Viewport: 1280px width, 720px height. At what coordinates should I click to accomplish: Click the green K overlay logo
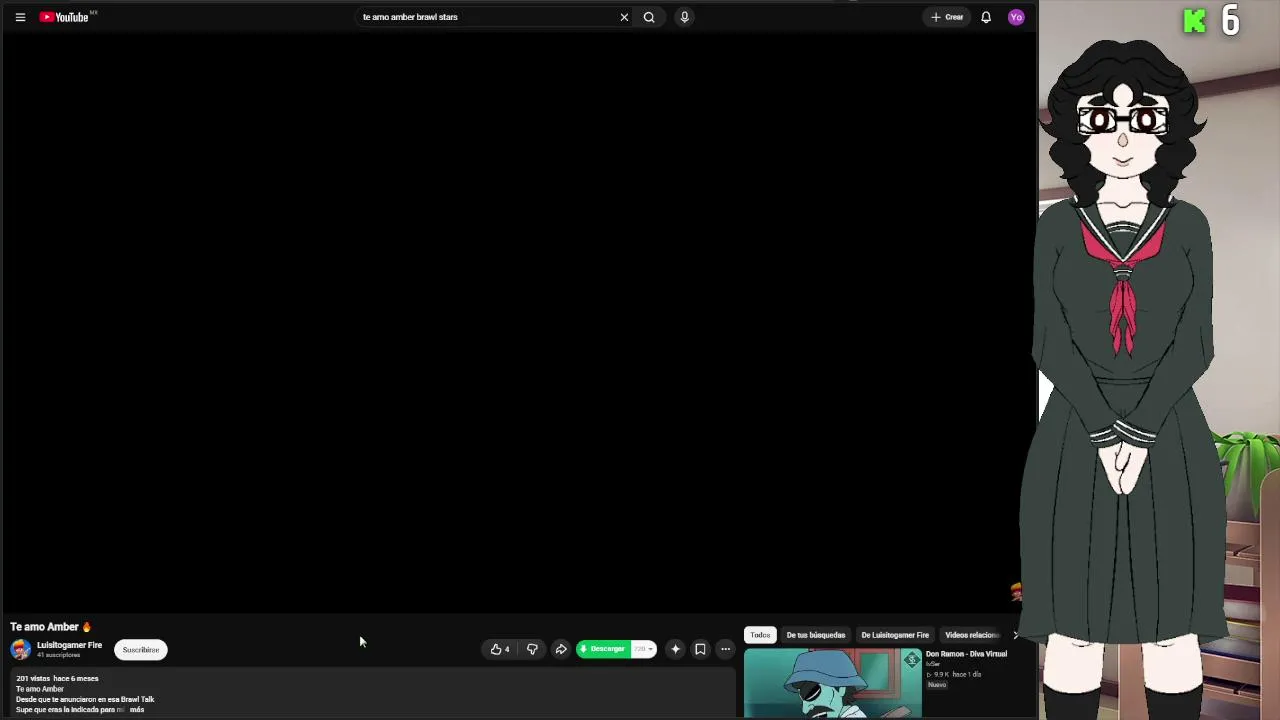click(x=1195, y=22)
